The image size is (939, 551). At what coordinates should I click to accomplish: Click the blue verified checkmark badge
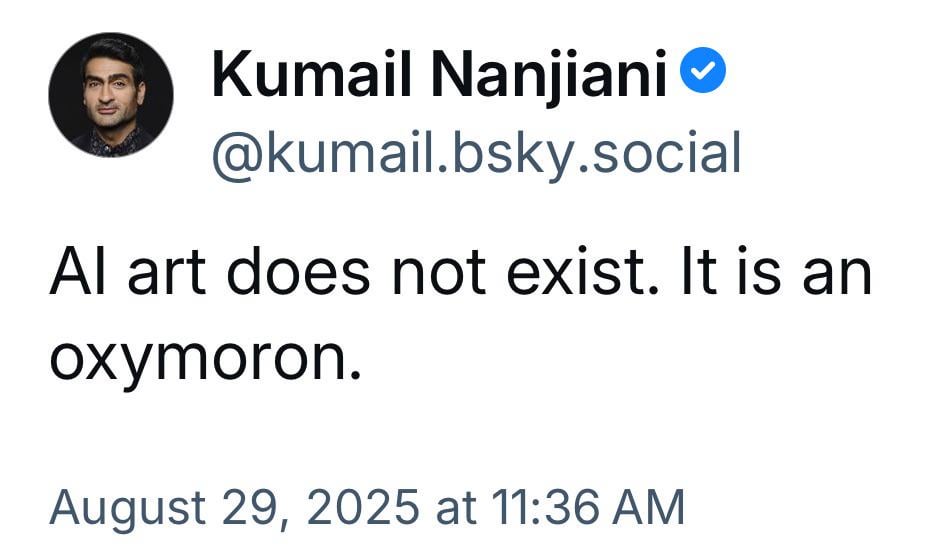point(703,70)
